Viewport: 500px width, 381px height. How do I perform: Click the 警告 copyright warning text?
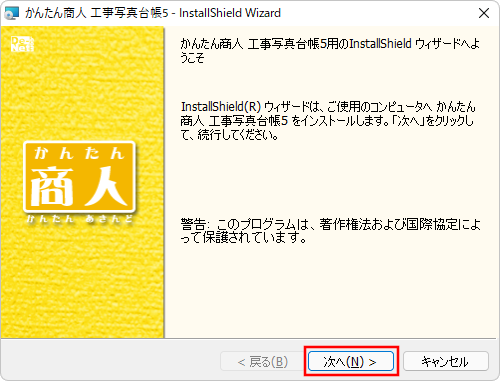tap(330, 231)
